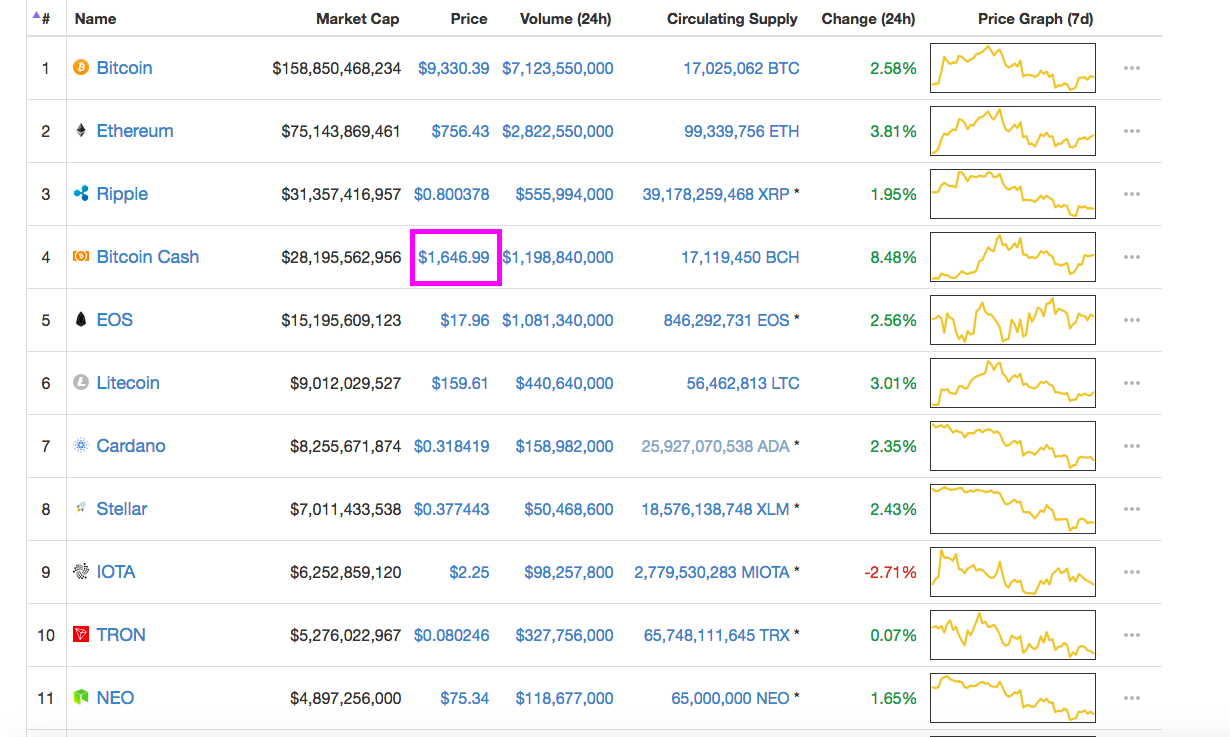The image size is (1230, 737).
Task: Open the IOTA name link
Action: [x=116, y=572]
